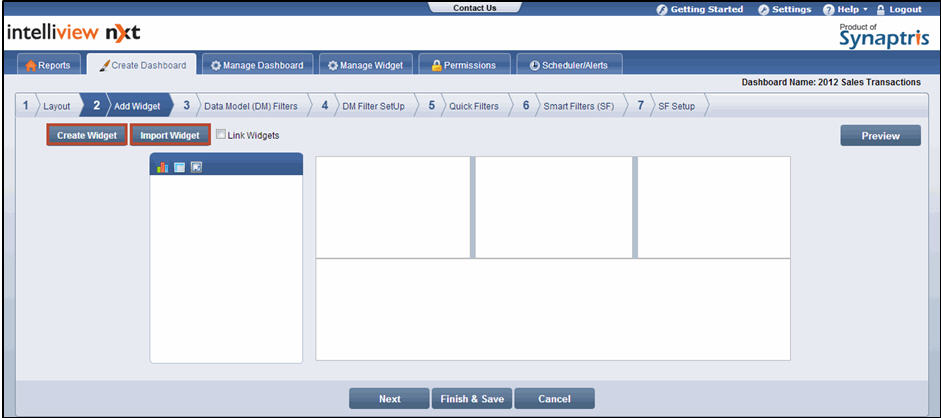The height and width of the screenshot is (418, 941).
Task: Cancel the dashboard creation
Action: (555, 399)
